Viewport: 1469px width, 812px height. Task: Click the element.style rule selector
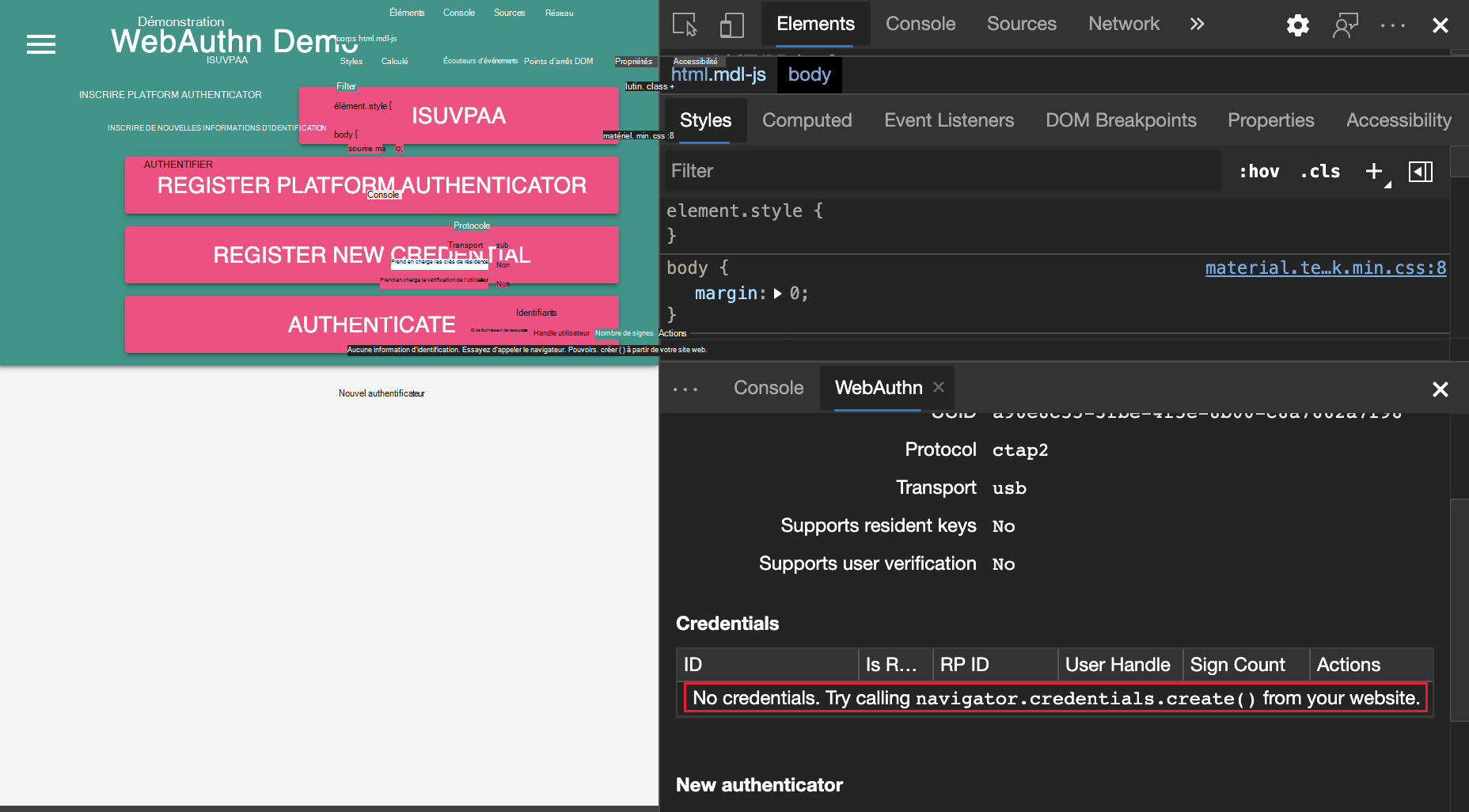[x=734, y=211]
